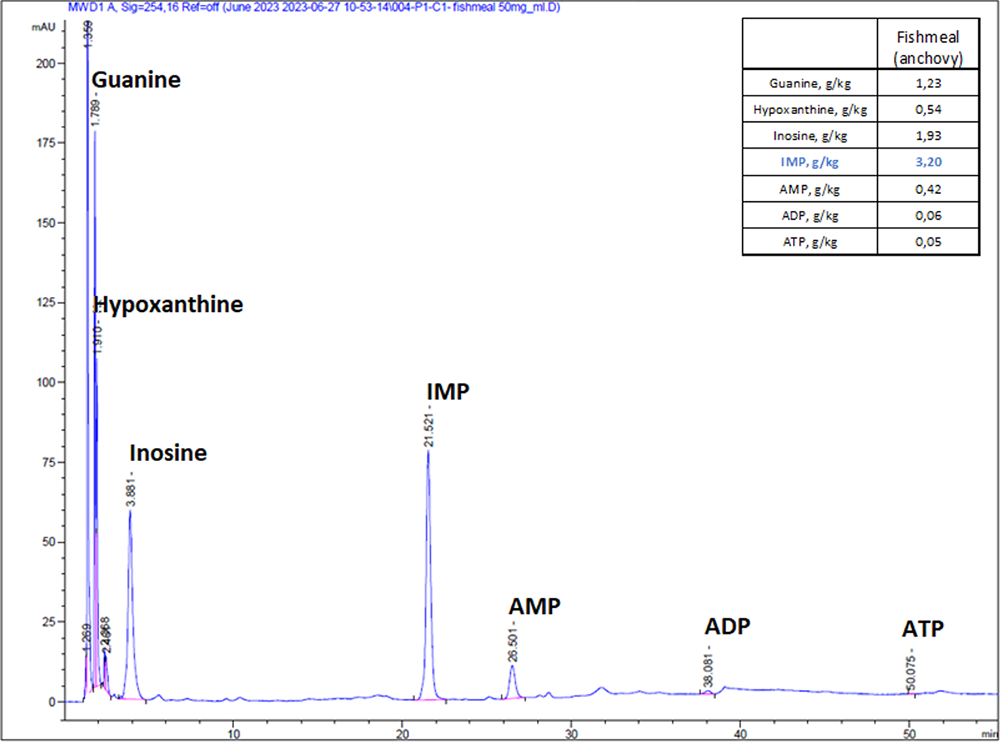Select the Hypoxanthine peak label
This screenshot has height=742, width=1000.
tap(168, 305)
